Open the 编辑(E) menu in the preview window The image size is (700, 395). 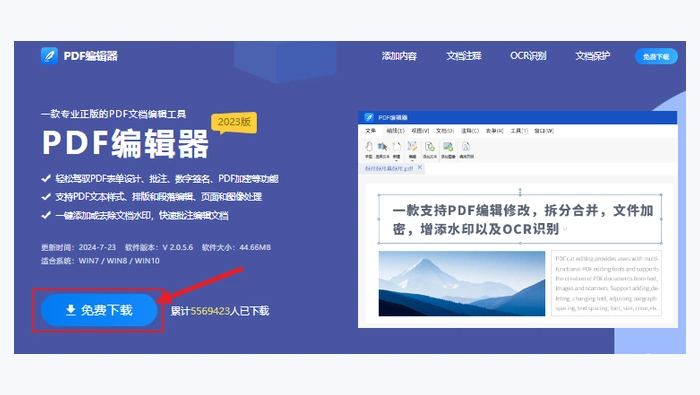(x=395, y=131)
